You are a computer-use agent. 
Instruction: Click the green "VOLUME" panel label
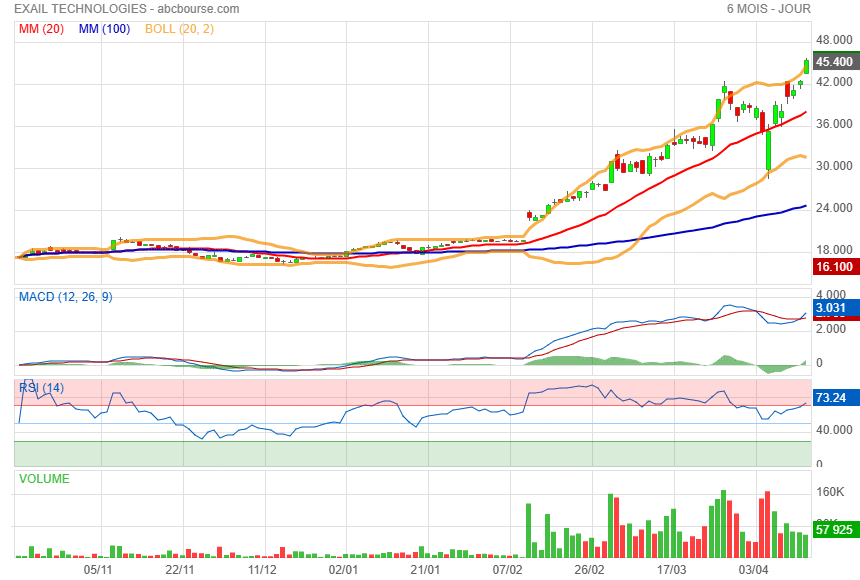44,479
